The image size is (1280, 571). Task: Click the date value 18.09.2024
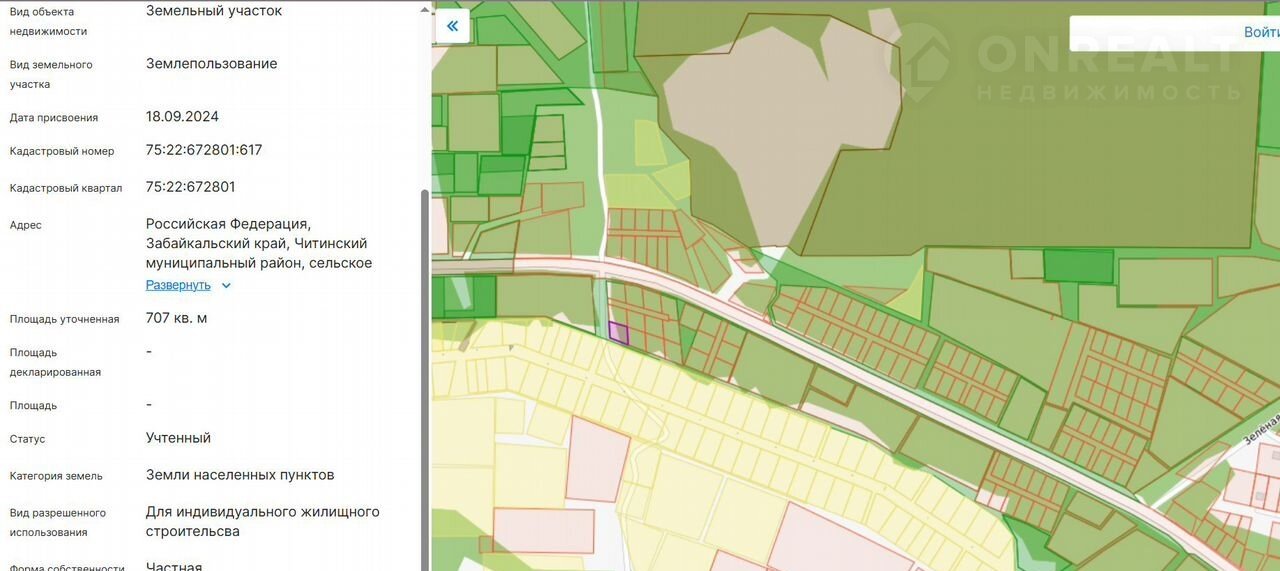182,116
